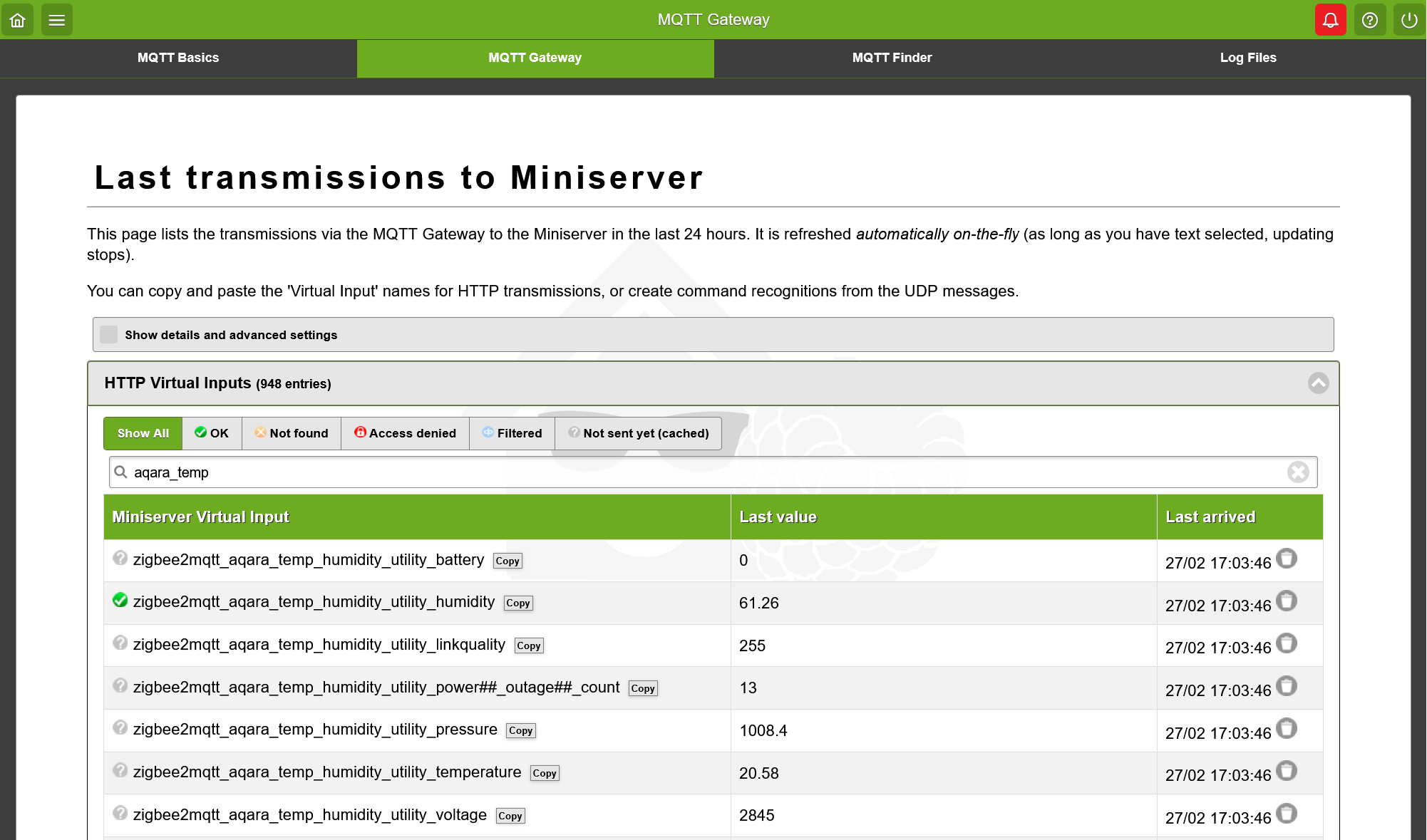Image resolution: width=1427 pixels, height=840 pixels.
Task: Delete the pressure entry via trash icon
Action: 1287,729
